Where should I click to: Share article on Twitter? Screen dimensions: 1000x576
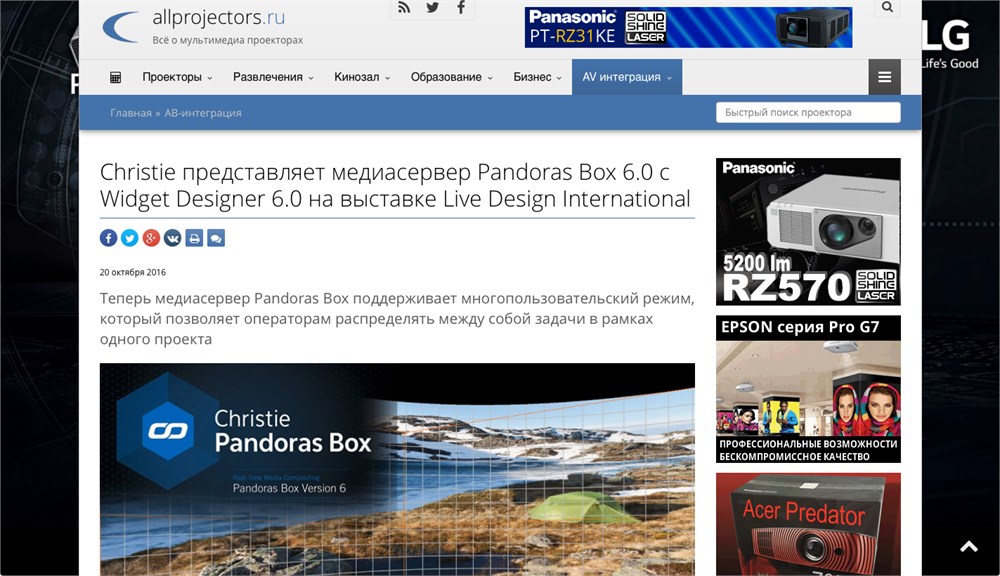coord(129,238)
